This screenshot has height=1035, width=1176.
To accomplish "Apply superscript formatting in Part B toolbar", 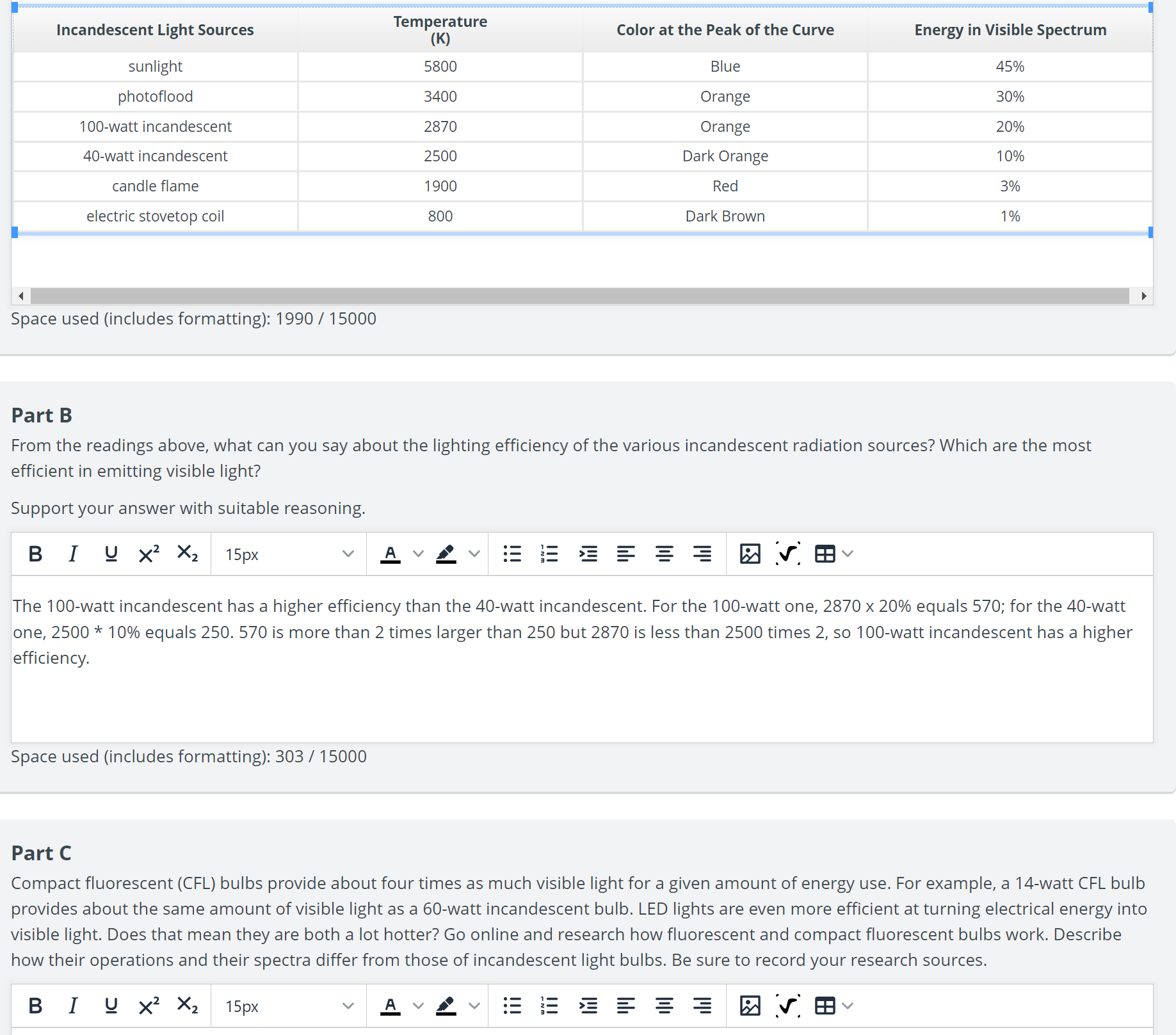I will coord(147,554).
